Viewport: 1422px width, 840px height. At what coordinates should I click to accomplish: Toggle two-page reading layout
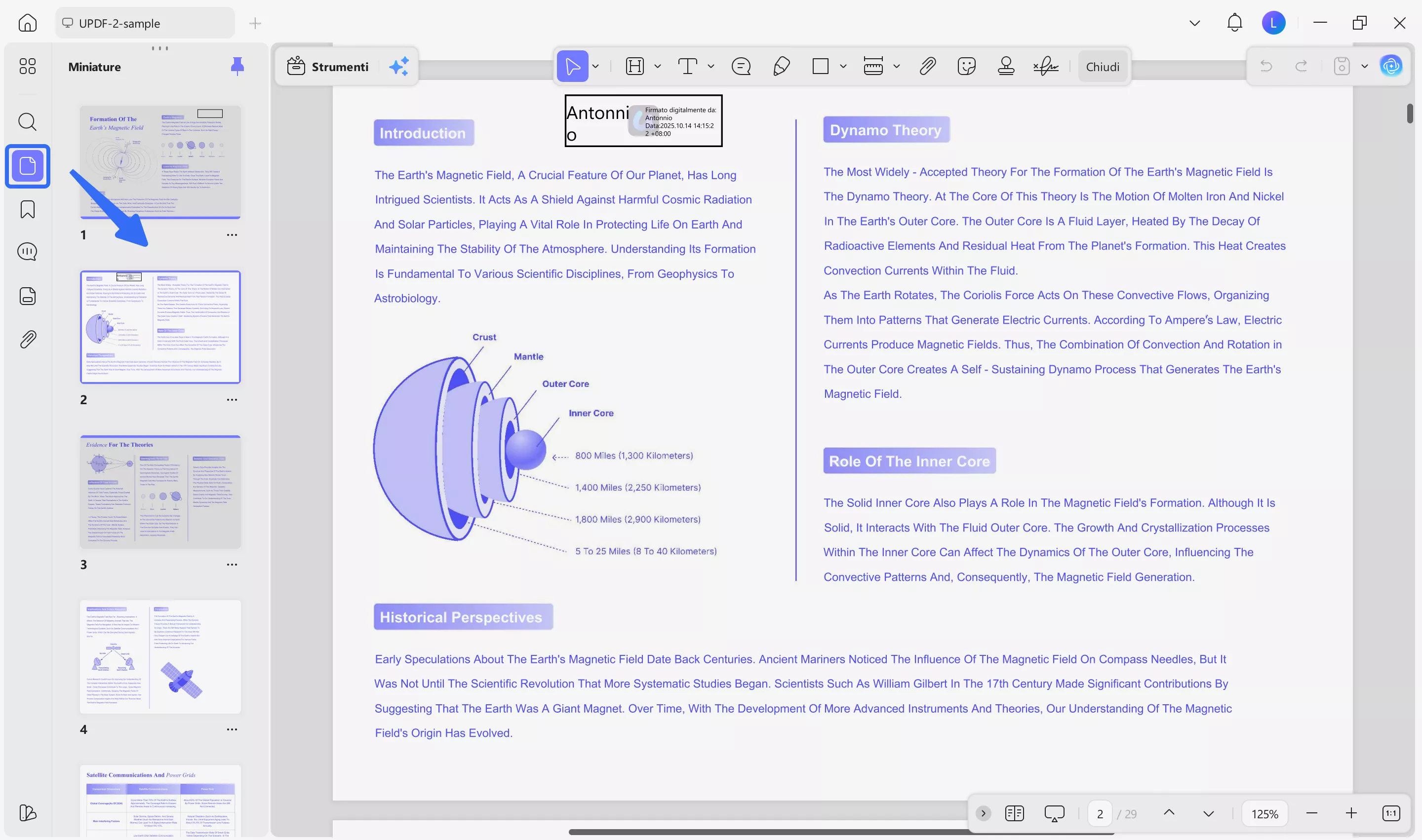1014,813
